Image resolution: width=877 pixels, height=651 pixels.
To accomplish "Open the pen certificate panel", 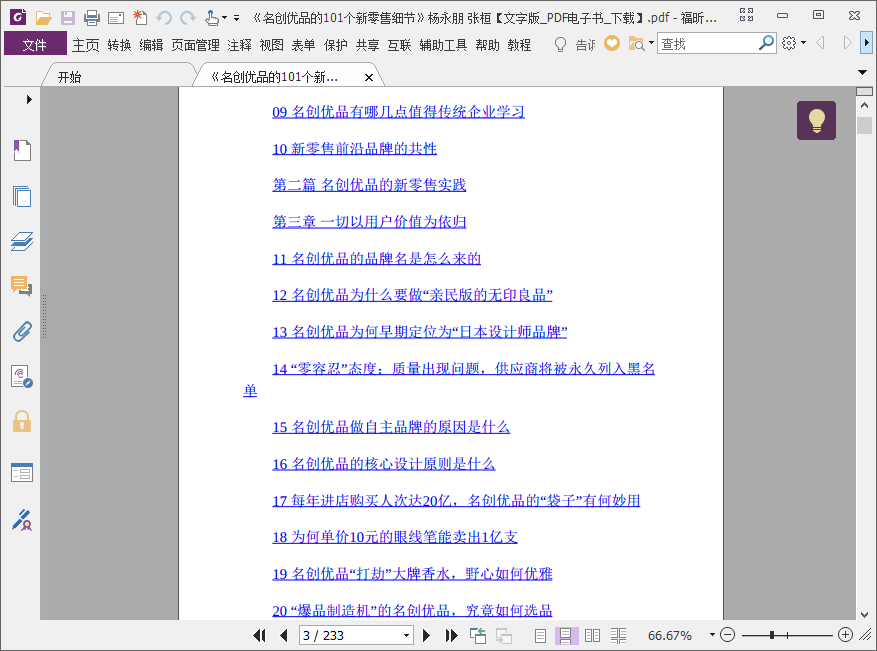I will click(x=22, y=520).
